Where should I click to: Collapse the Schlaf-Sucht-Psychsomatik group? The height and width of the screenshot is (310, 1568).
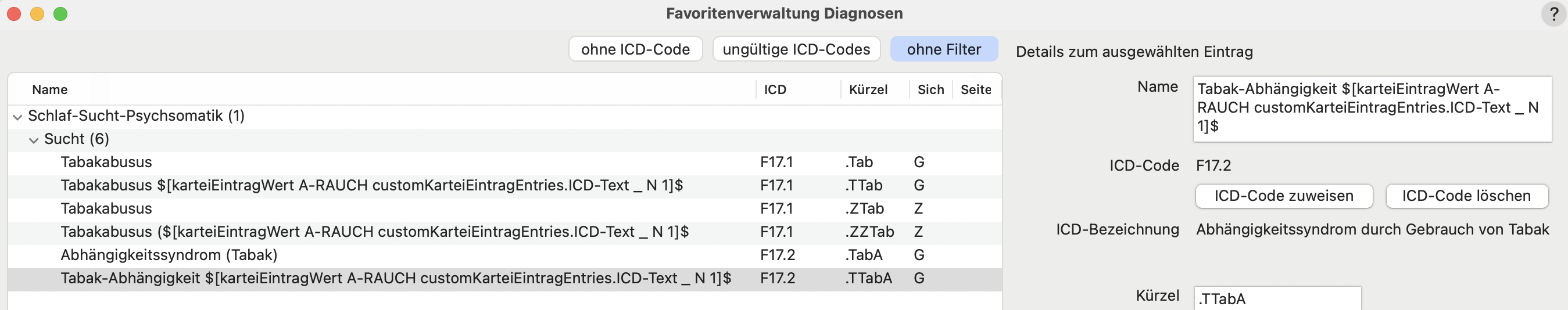[17, 117]
